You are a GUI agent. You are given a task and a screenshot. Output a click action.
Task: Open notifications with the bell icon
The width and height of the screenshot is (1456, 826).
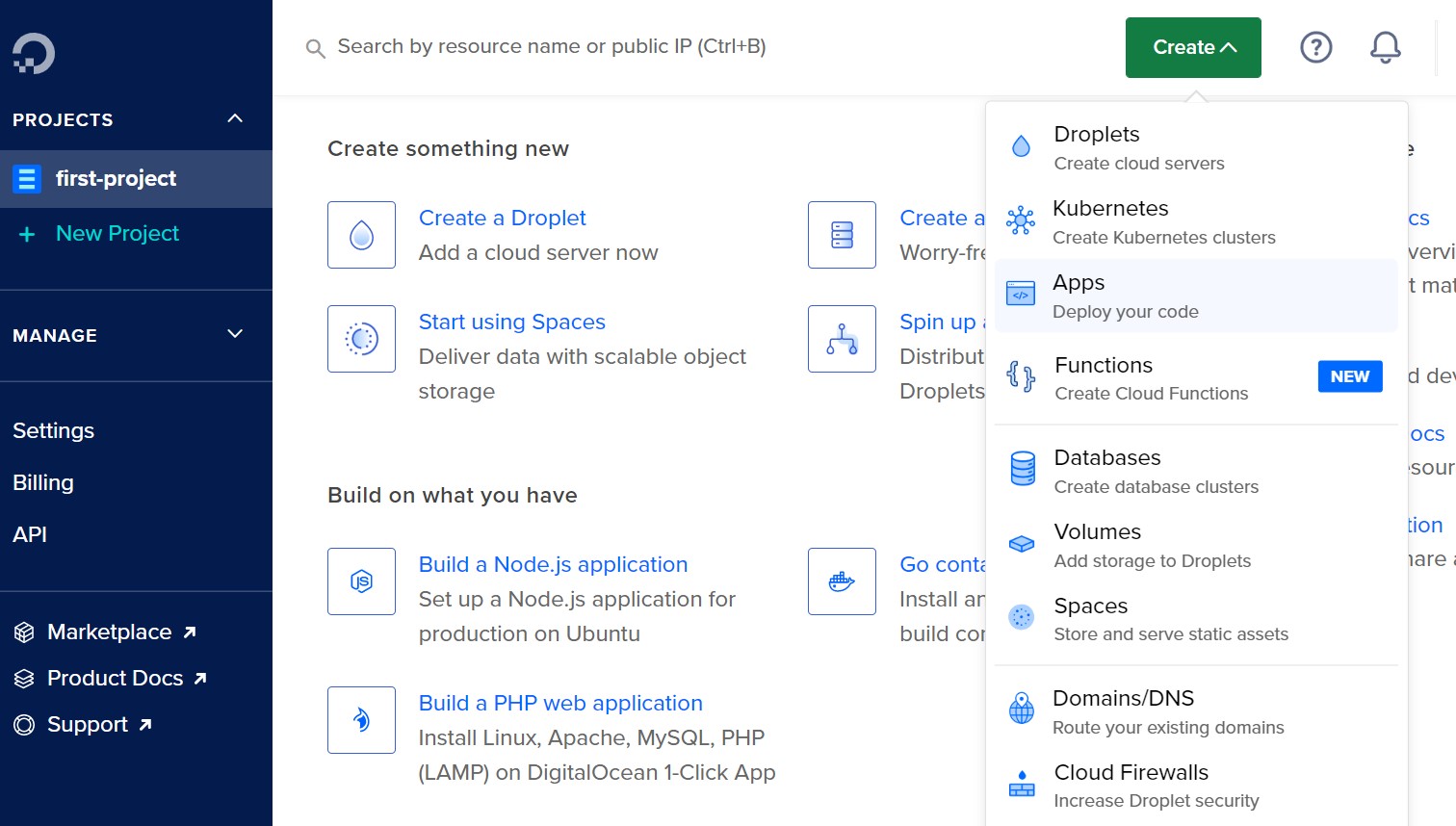tap(1385, 46)
